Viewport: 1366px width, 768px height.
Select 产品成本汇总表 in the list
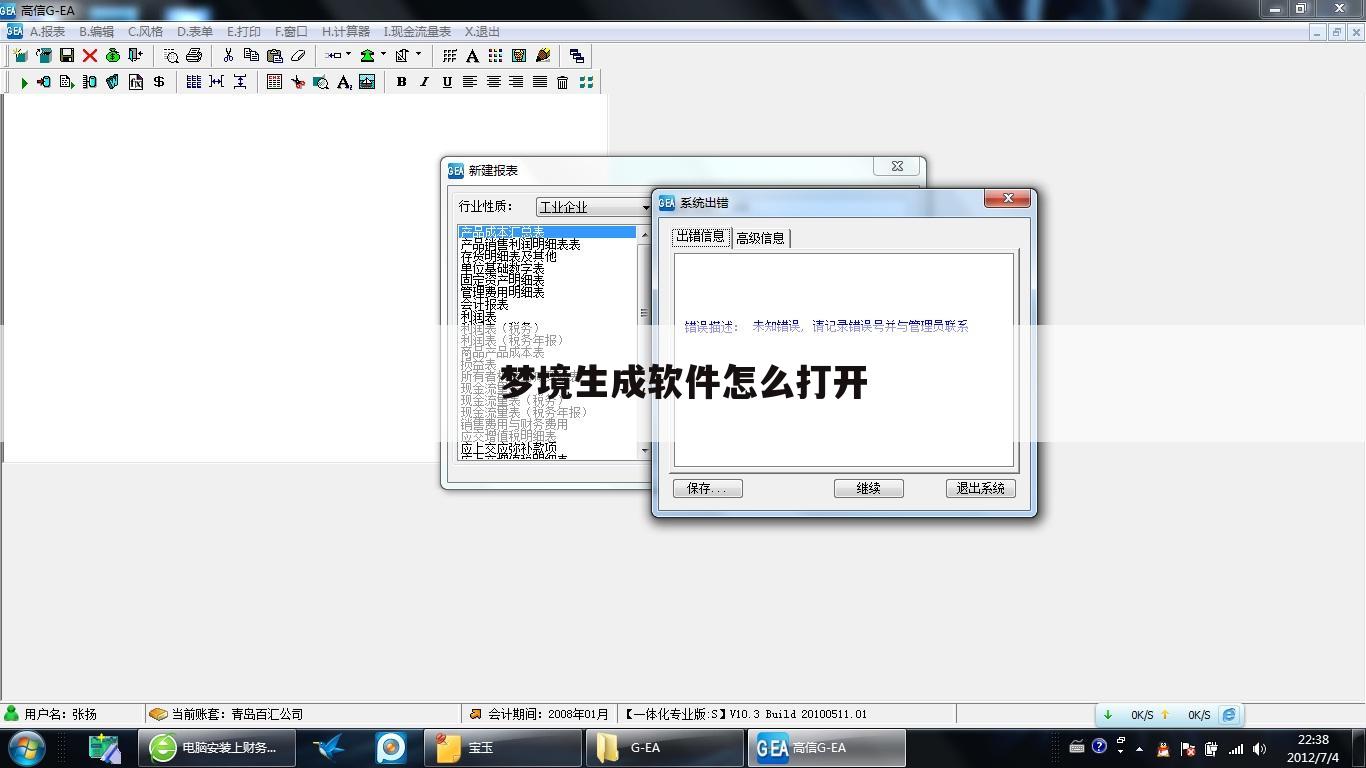[547, 232]
